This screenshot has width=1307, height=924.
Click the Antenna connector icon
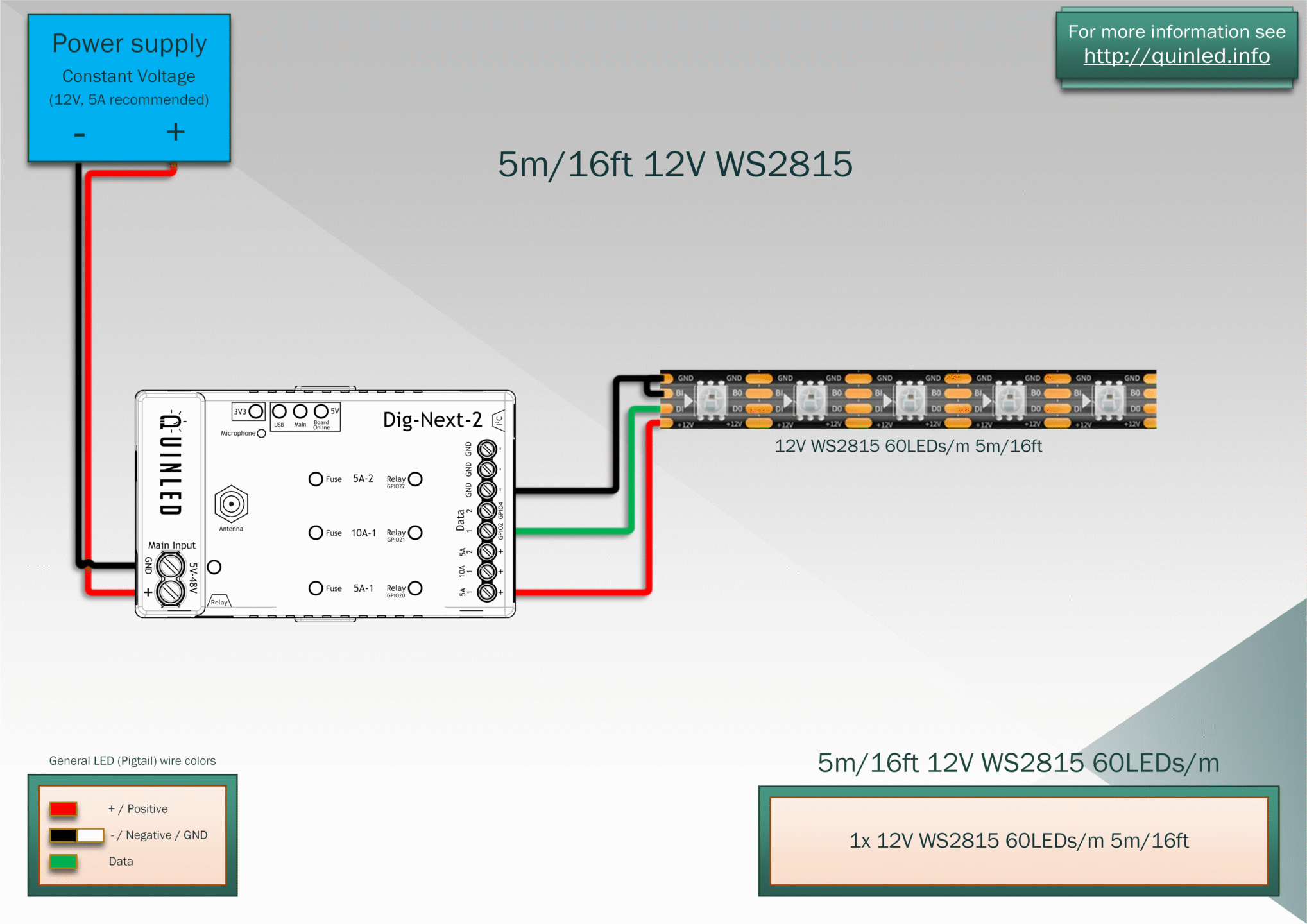point(231,504)
